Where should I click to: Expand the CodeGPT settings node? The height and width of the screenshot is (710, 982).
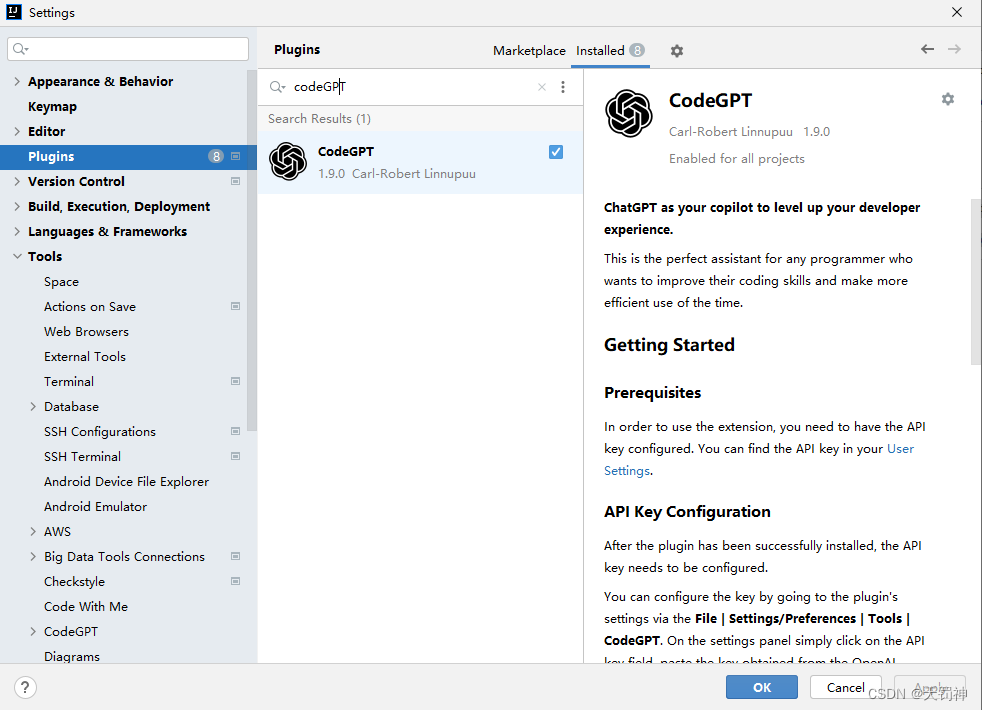(x=33, y=632)
